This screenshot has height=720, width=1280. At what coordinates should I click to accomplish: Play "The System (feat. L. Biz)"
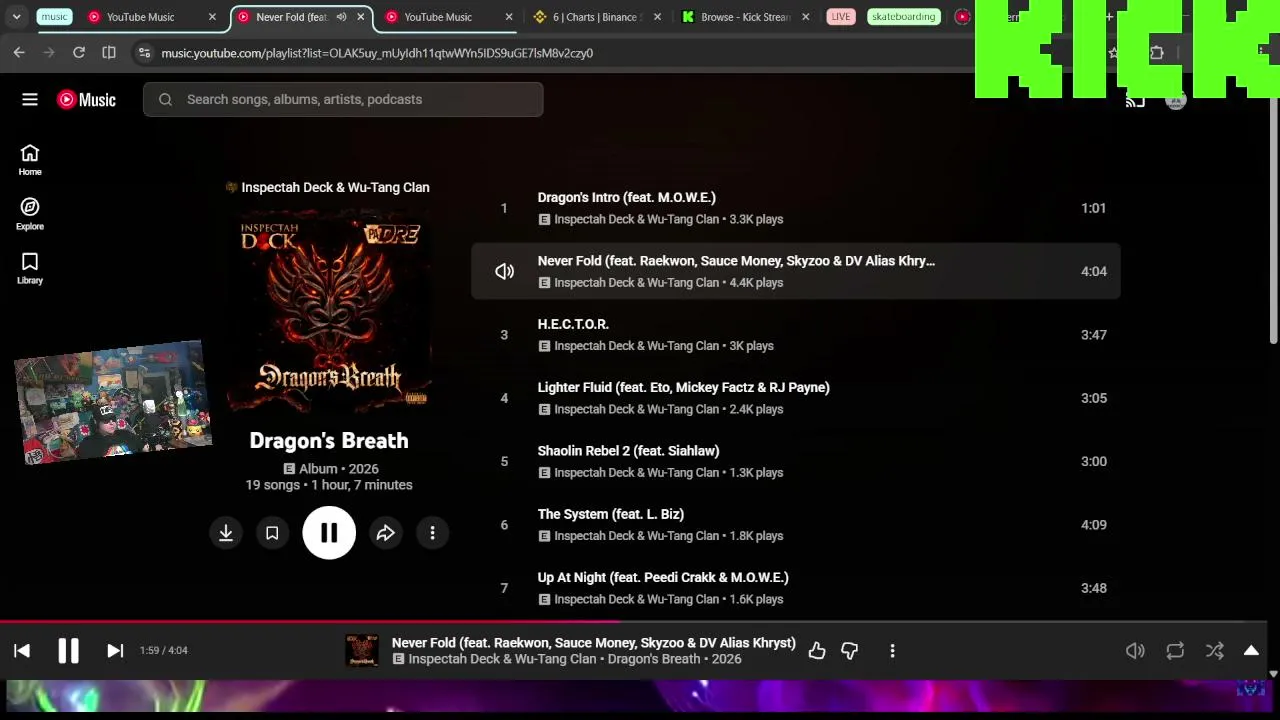point(611,514)
